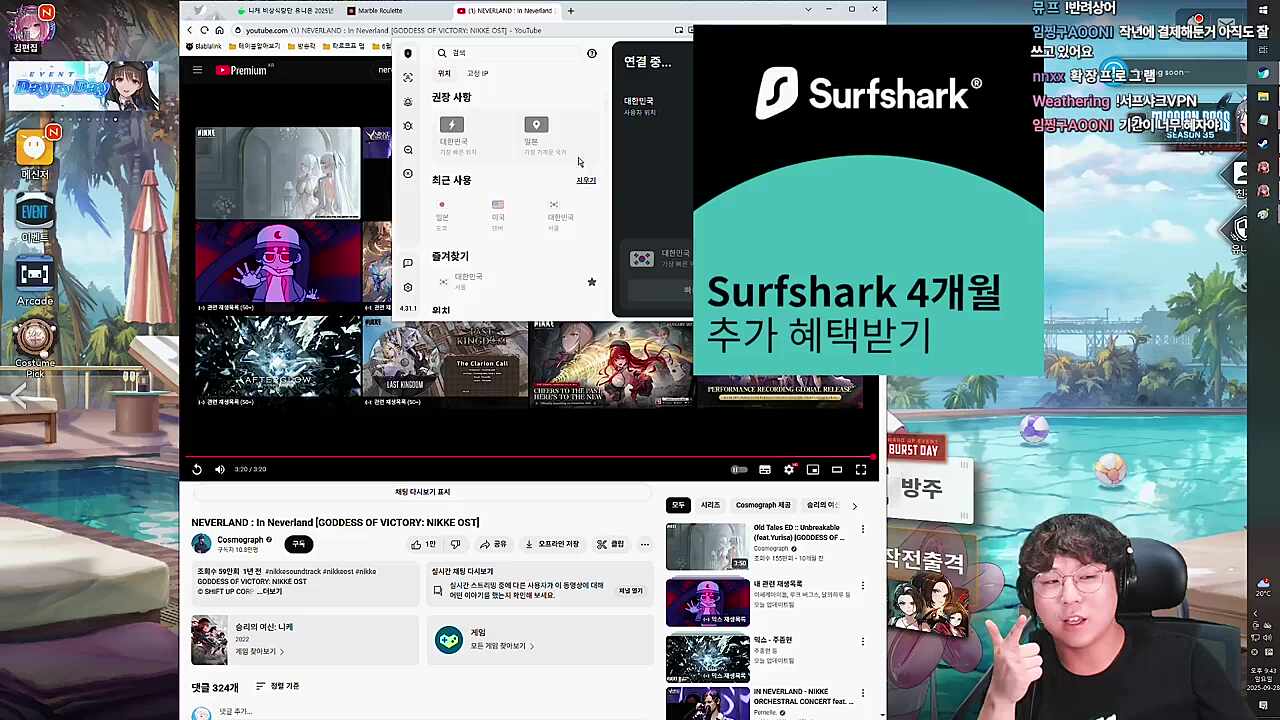Mute the video with the volume icon

pyautogui.click(x=219, y=469)
